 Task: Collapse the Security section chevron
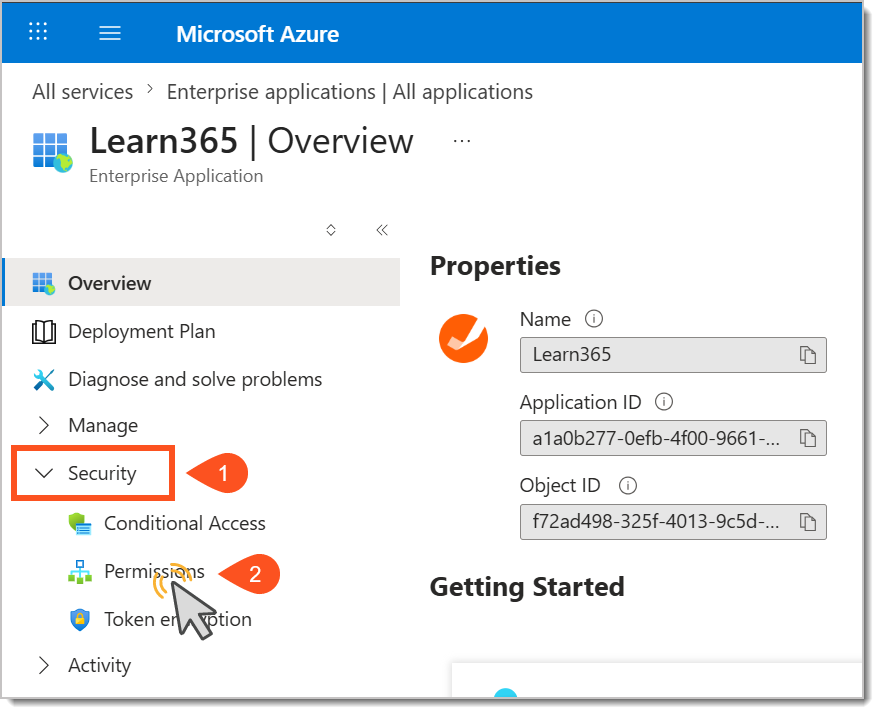pos(44,474)
